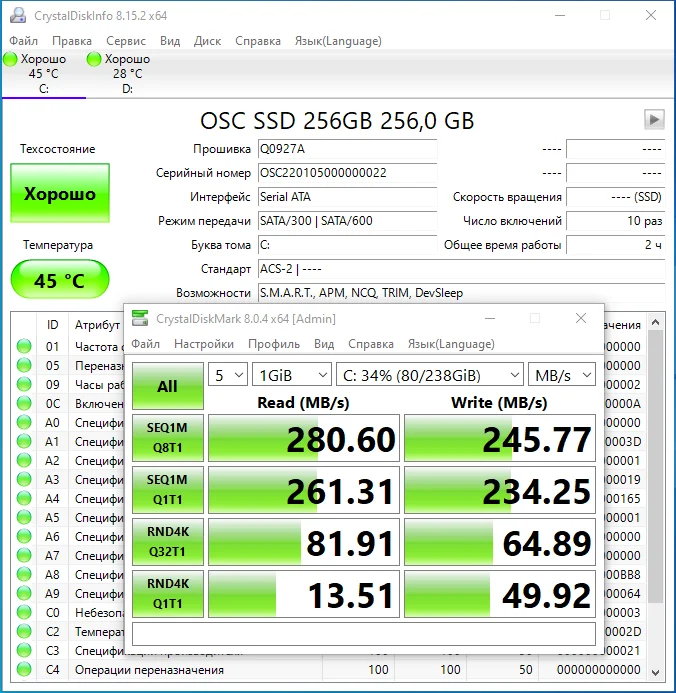The width and height of the screenshot is (676, 693).
Task: Click status dot on attribute row C3
Action: click(24, 650)
